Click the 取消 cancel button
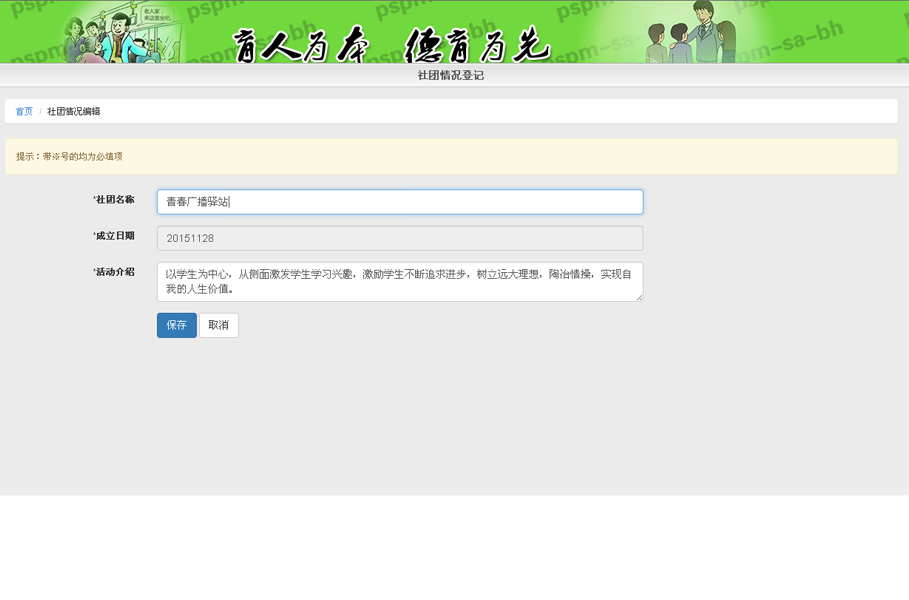 [x=218, y=325]
